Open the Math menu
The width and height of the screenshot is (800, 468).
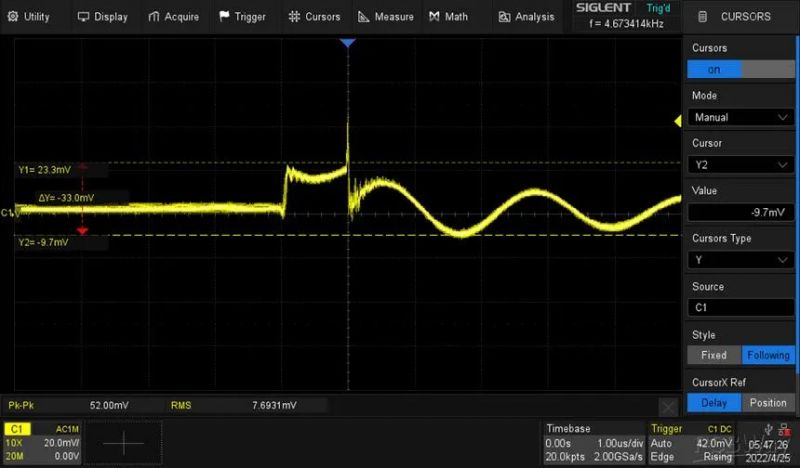click(x=448, y=16)
